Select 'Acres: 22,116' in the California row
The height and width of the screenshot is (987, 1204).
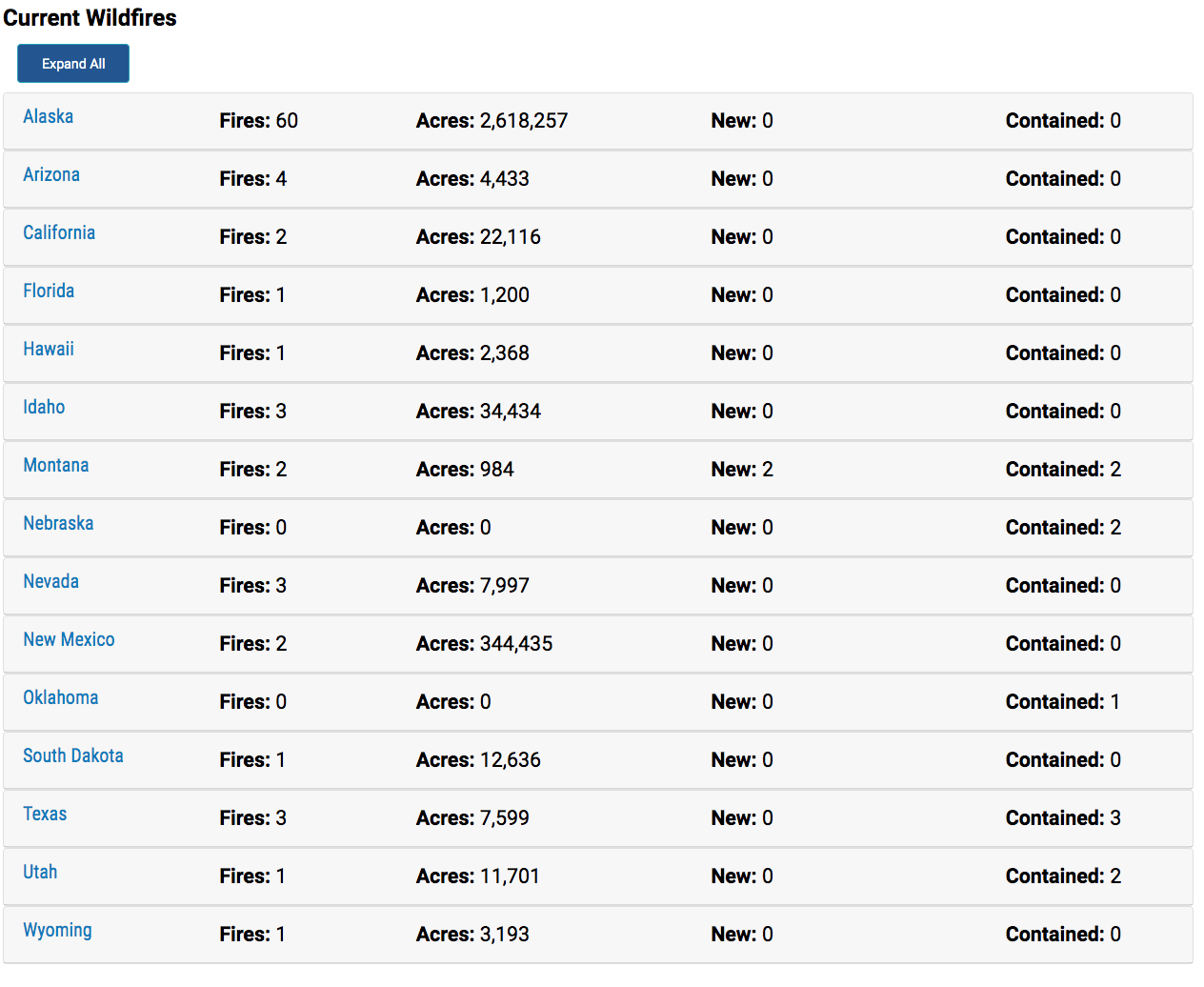coord(478,237)
